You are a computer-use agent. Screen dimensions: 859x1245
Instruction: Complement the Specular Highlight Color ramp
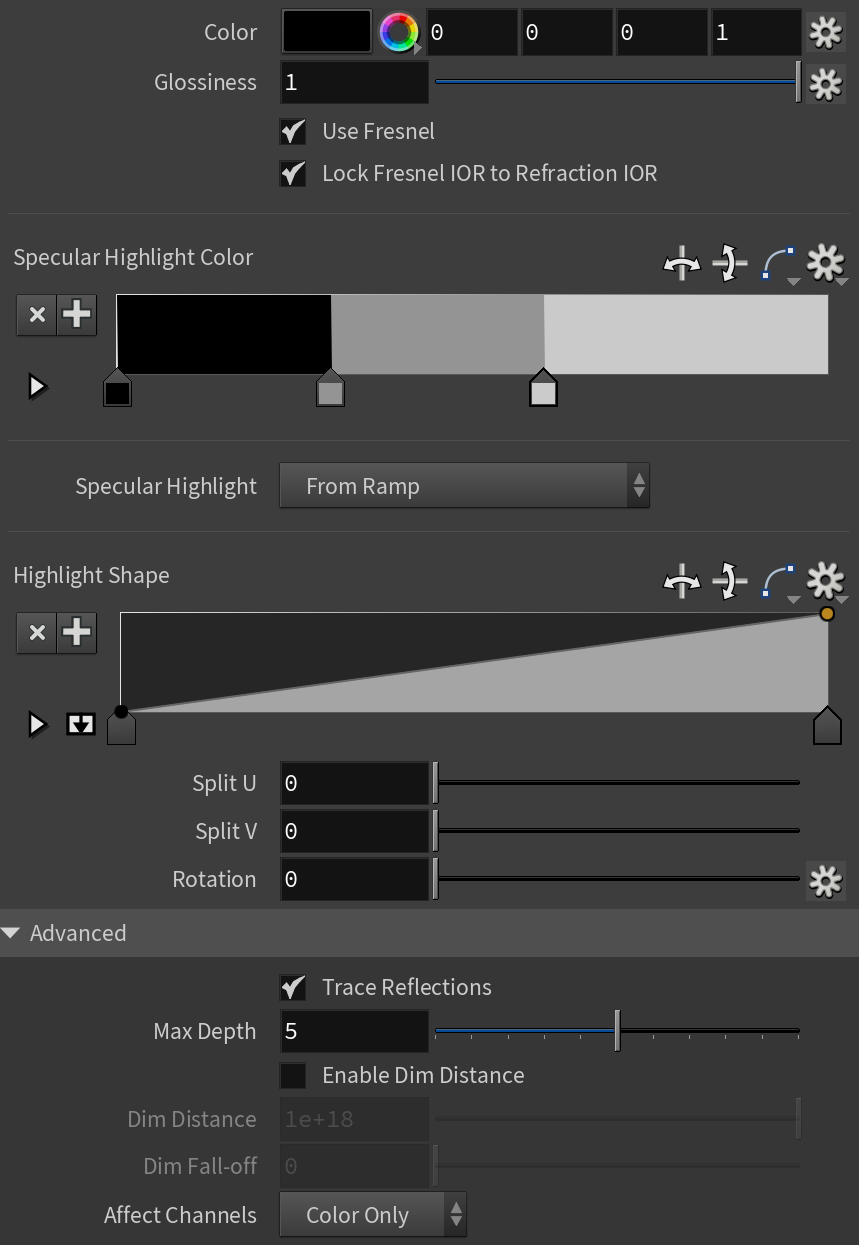coord(730,265)
